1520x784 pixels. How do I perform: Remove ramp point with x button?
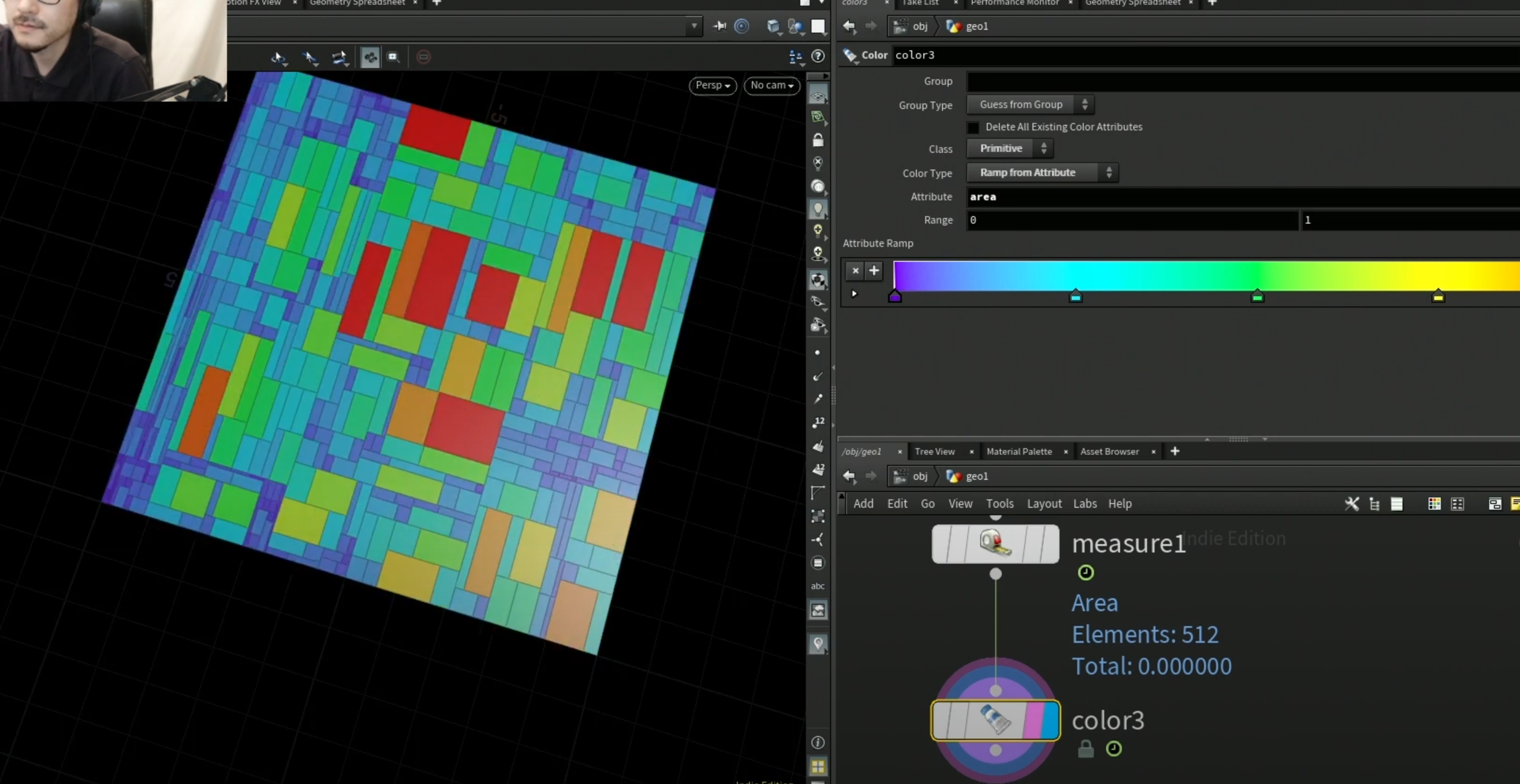(855, 270)
